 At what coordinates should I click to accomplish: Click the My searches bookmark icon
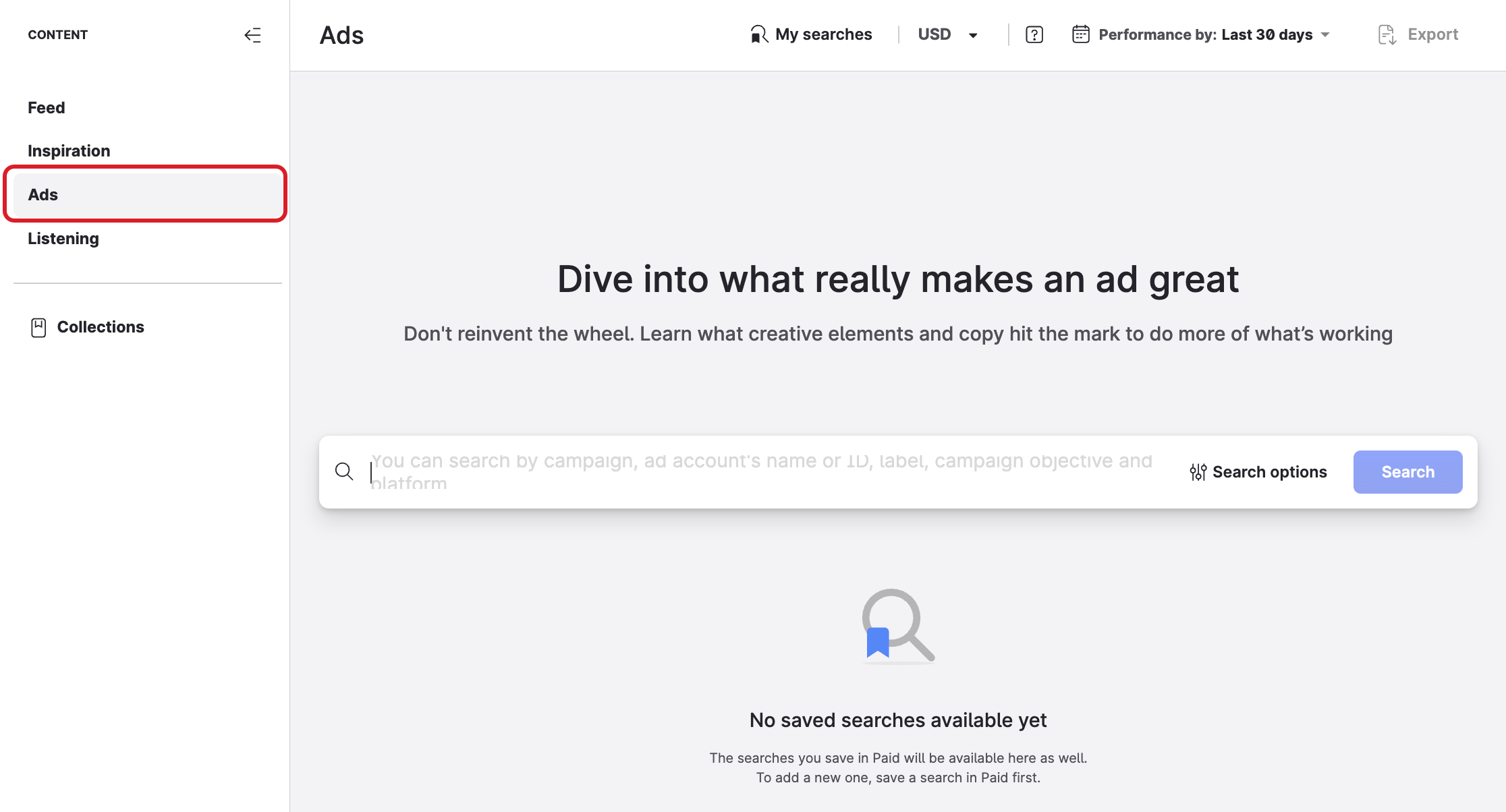[758, 34]
